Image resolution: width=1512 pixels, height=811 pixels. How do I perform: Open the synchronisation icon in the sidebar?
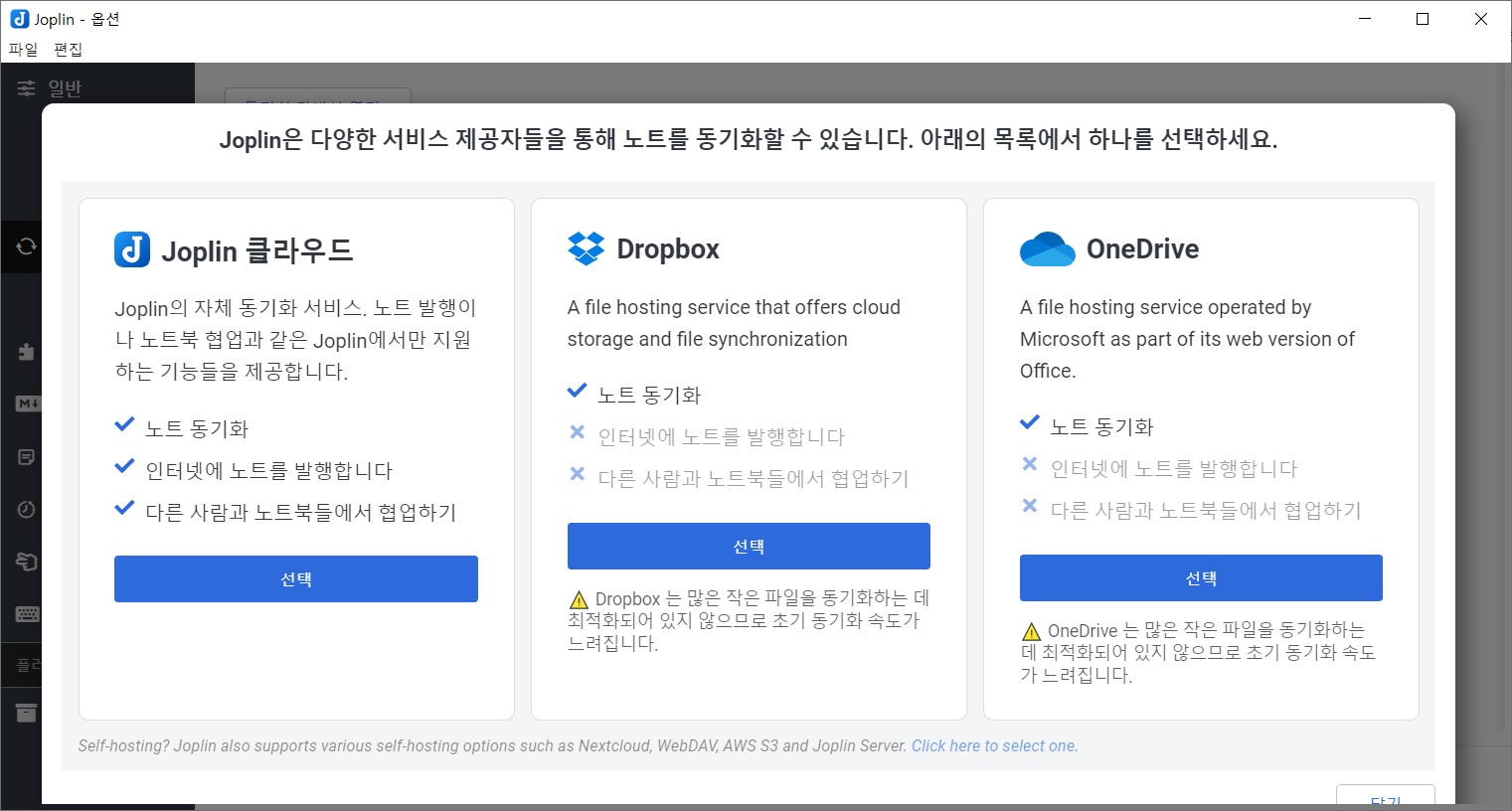pos(27,246)
